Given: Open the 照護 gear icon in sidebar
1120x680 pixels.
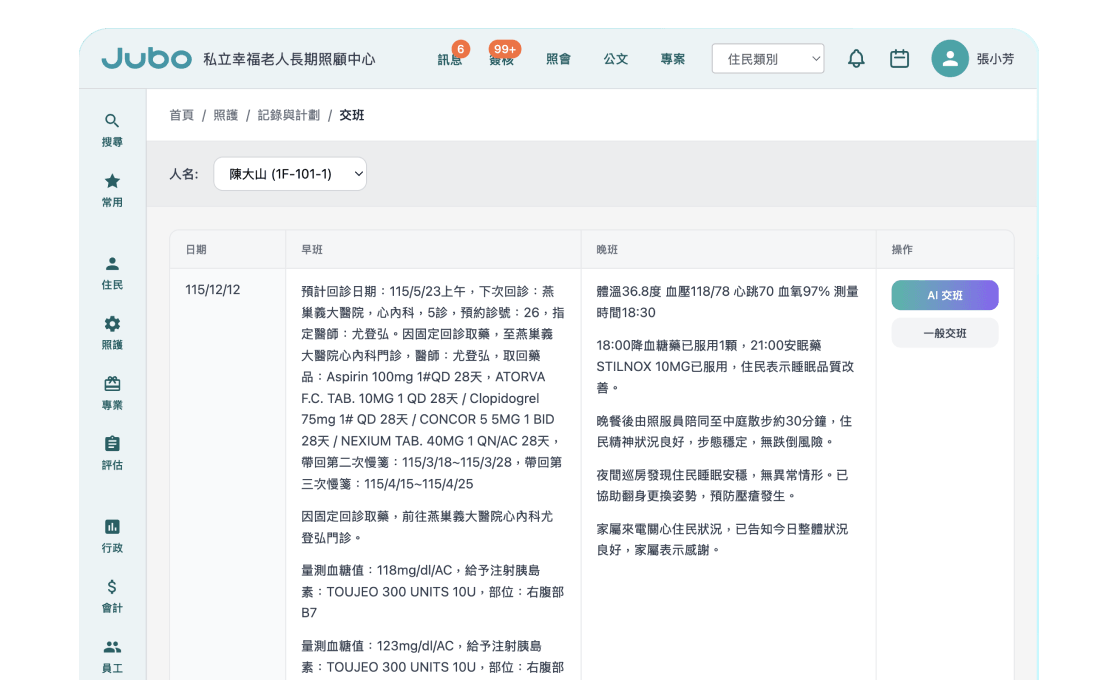Looking at the screenshot, I should click(112, 324).
